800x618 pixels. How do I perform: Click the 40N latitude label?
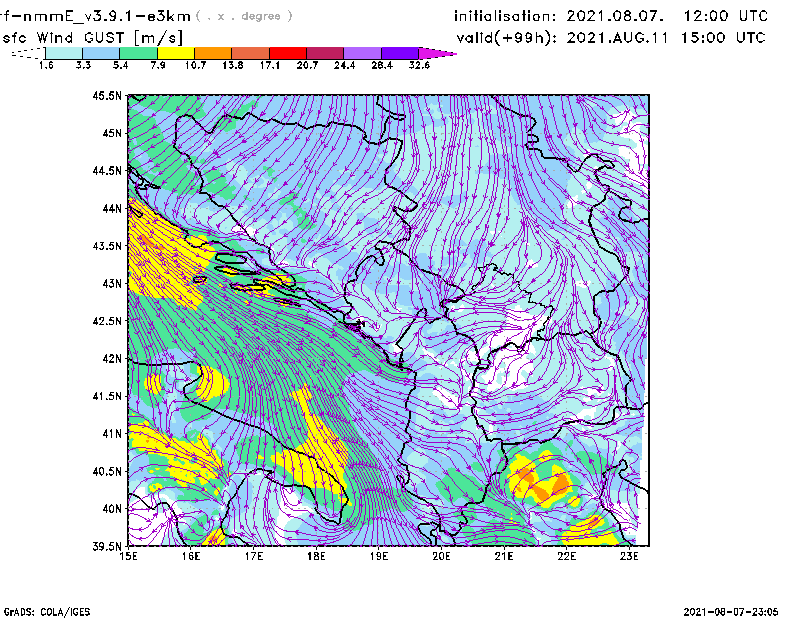click(x=112, y=509)
